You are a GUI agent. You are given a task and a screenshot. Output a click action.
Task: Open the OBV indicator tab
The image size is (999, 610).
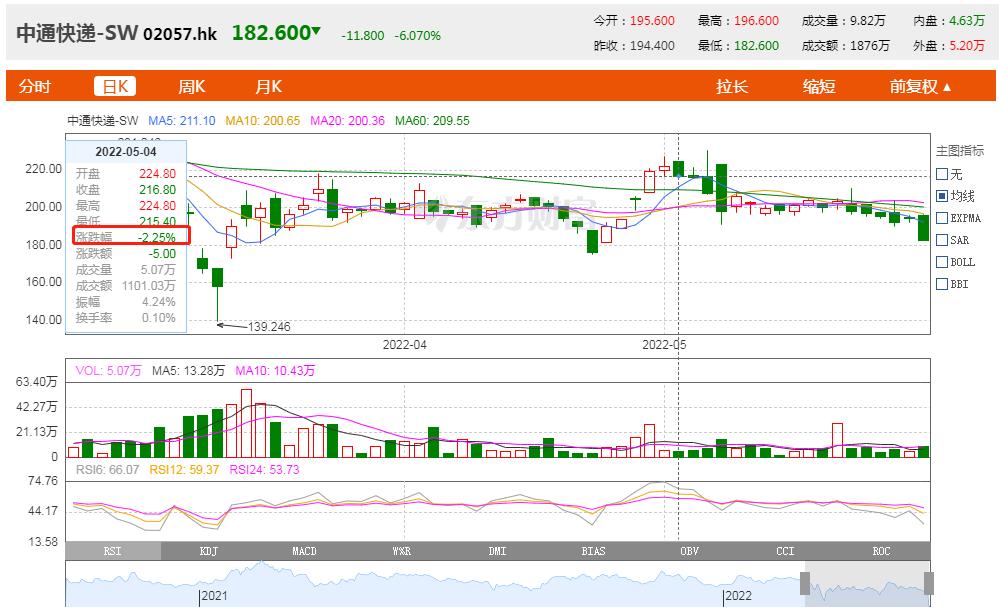[689, 551]
